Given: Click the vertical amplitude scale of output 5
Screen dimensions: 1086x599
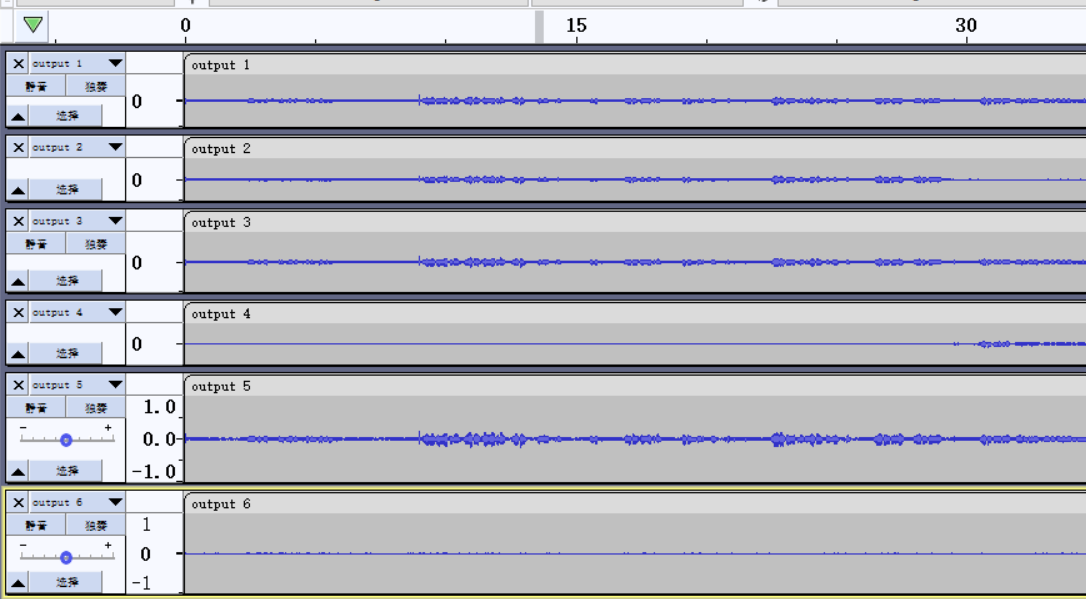Looking at the screenshot, I should 154,439.
